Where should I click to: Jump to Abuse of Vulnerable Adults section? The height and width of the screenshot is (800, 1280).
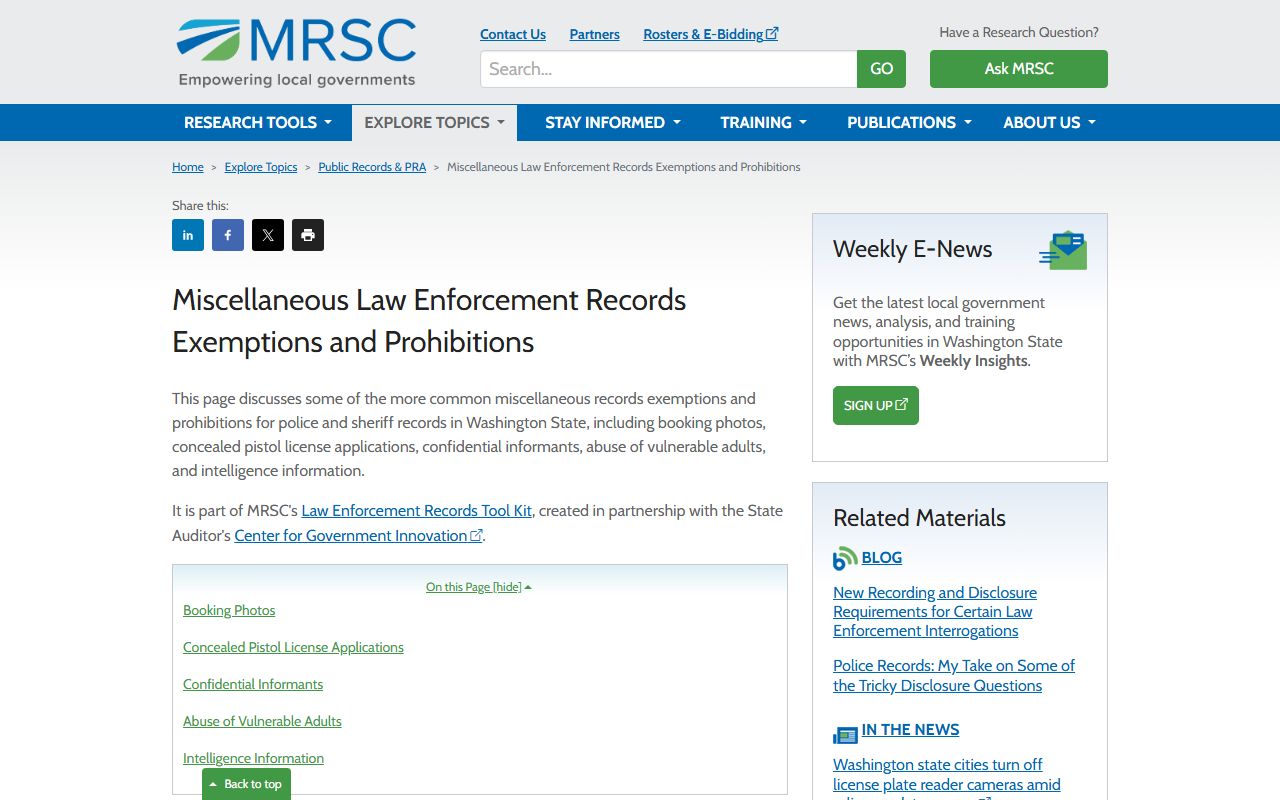(262, 721)
